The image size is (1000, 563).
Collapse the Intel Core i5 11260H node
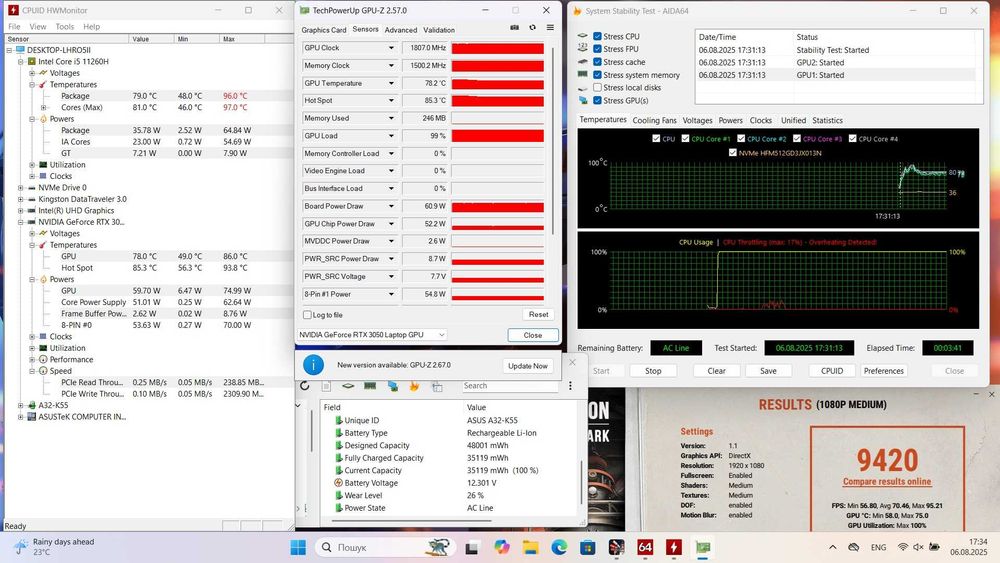point(20,62)
